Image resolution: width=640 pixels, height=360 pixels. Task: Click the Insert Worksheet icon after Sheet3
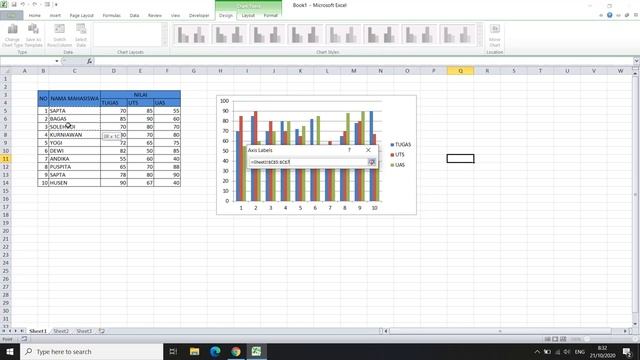102,331
